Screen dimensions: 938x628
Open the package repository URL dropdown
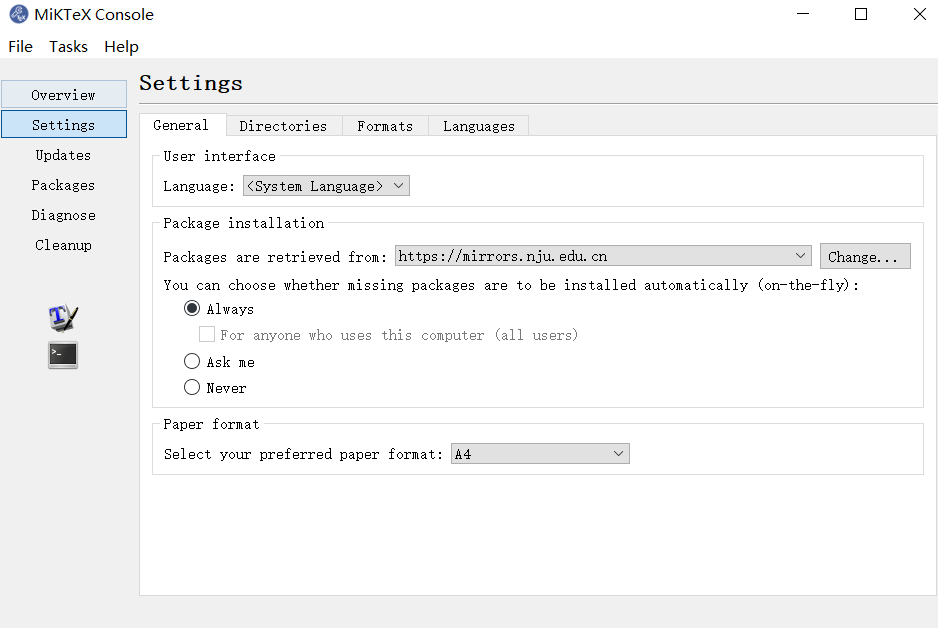tap(603, 256)
